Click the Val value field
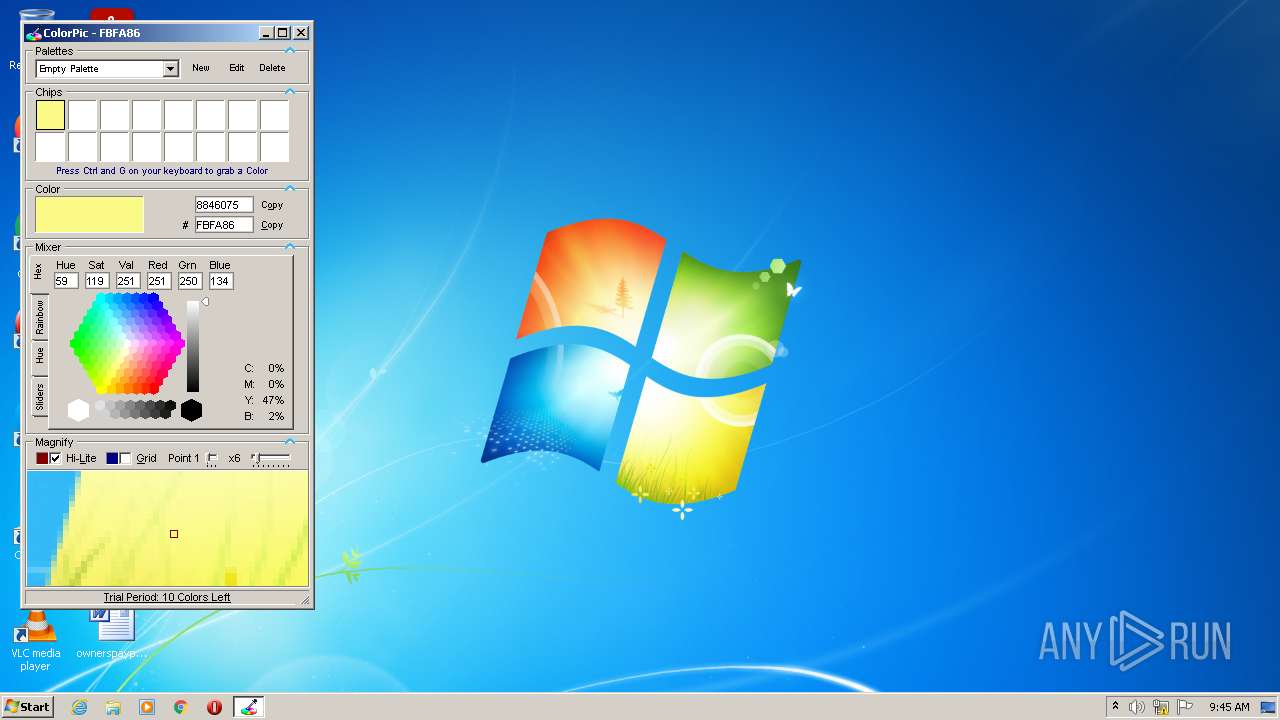The height and width of the screenshot is (720, 1280). coord(128,281)
